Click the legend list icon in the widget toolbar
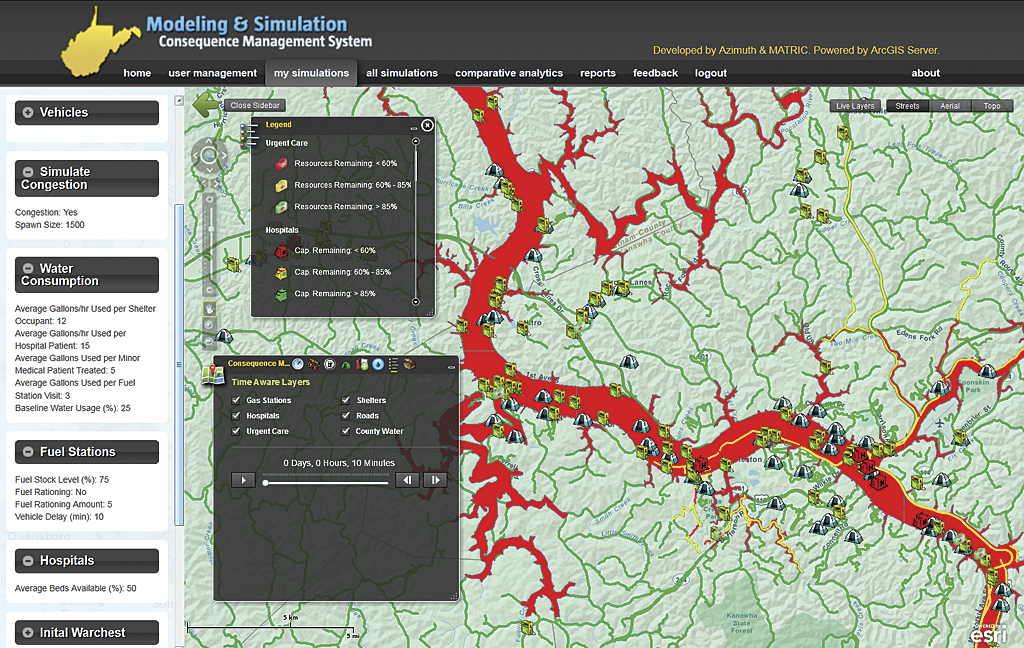The image size is (1024, 648). coord(393,364)
